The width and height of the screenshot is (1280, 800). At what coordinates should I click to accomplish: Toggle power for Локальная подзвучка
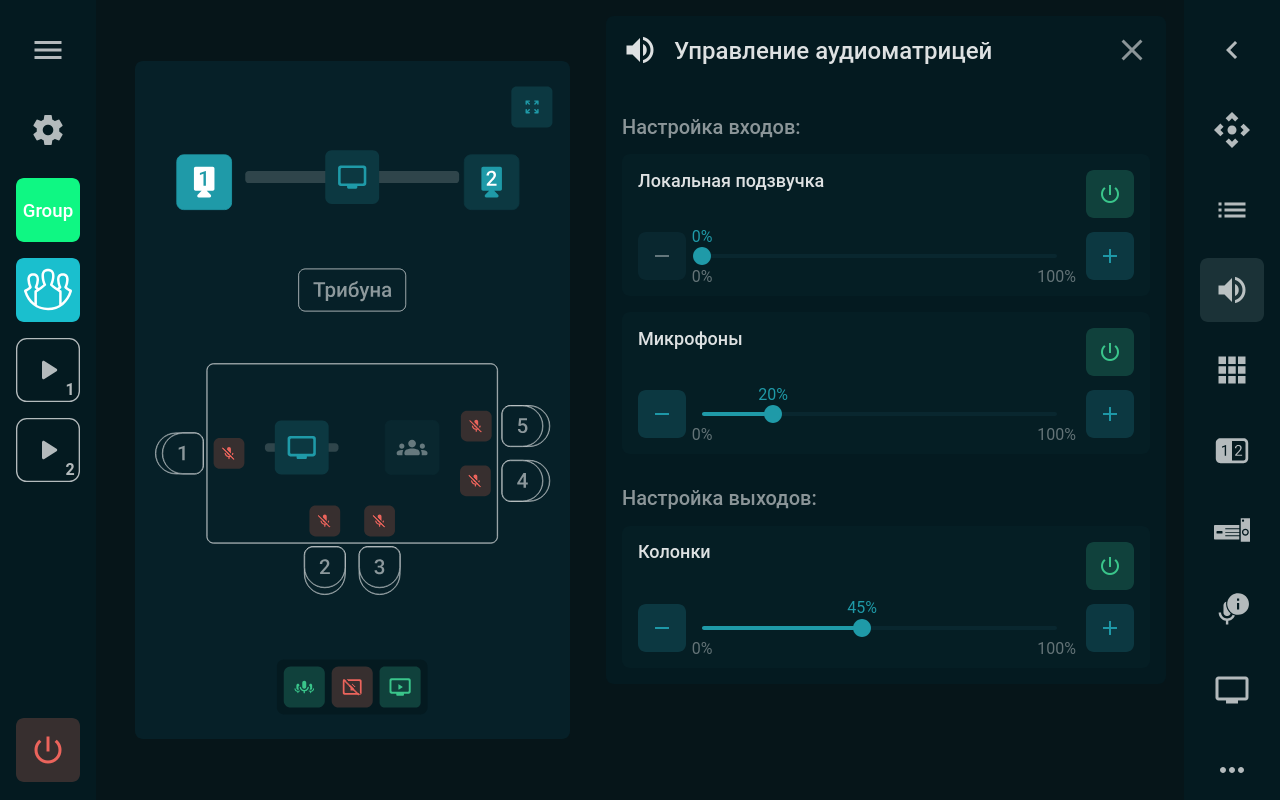coord(1110,194)
